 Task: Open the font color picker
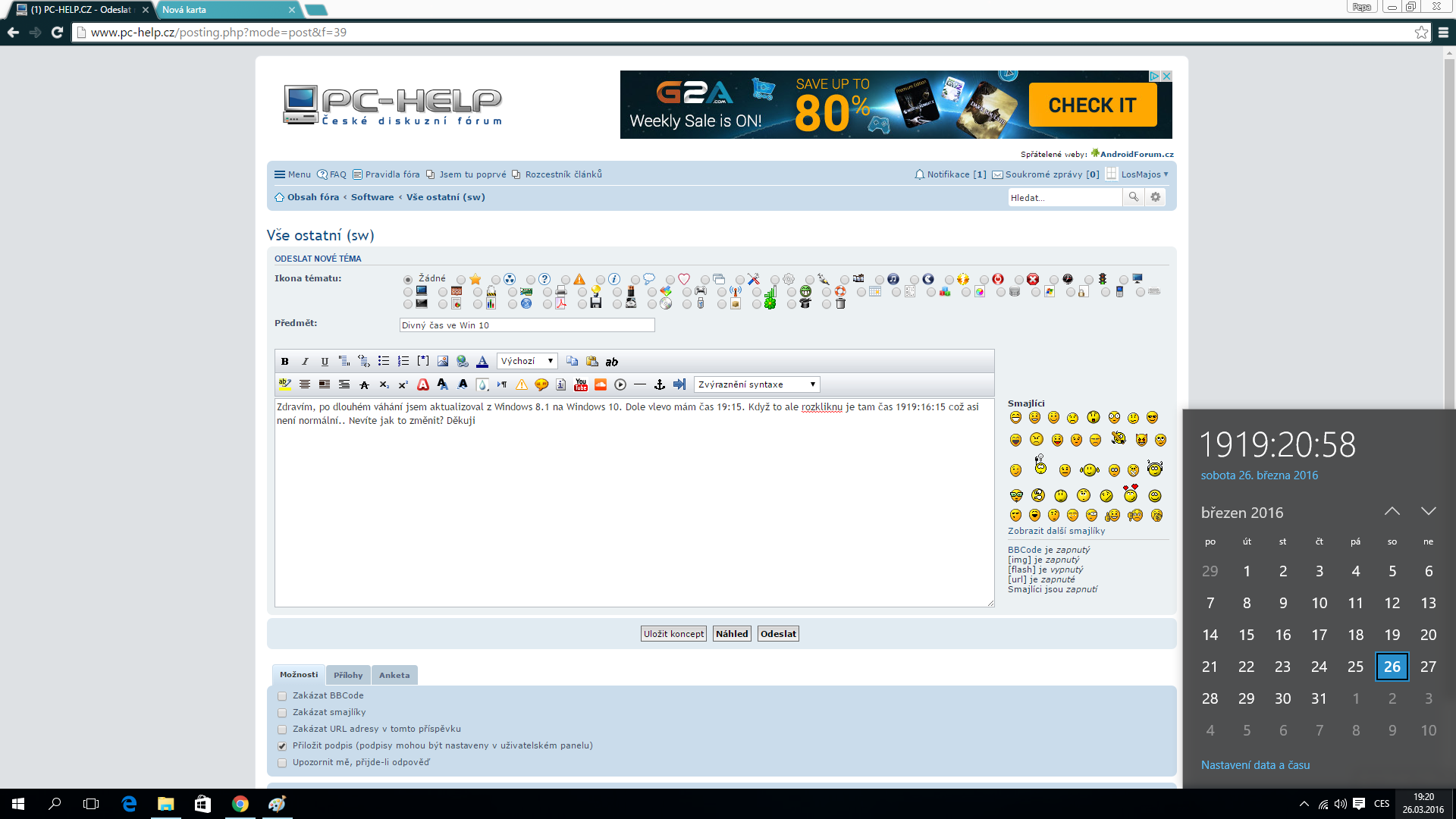click(x=482, y=362)
